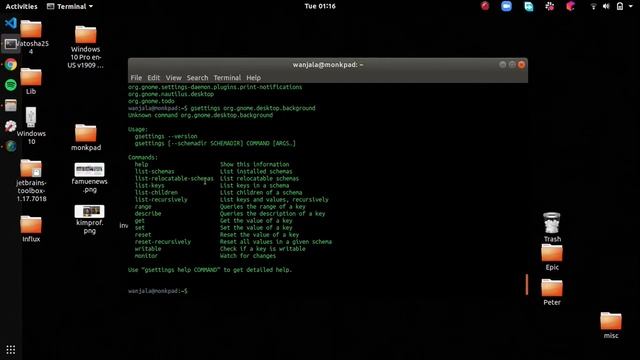Click the 'gsettings --version' usage line

(x=166, y=136)
